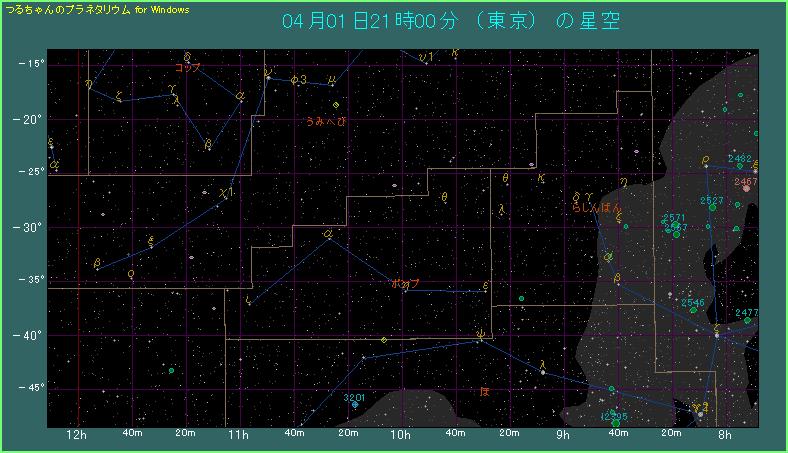This screenshot has width=788, height=453.
Task: Click the cluster marker labeled 2482
Action: coord(741,165)
